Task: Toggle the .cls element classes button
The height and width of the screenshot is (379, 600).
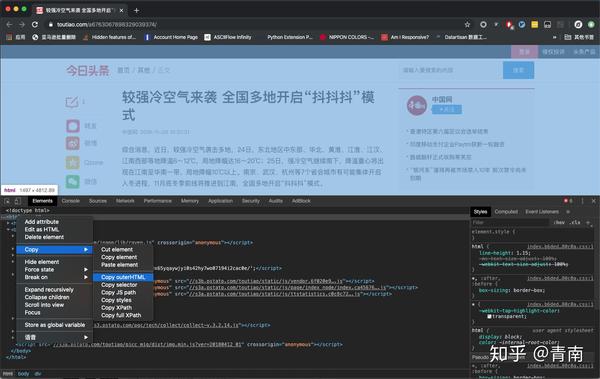Action: point(575,222)
